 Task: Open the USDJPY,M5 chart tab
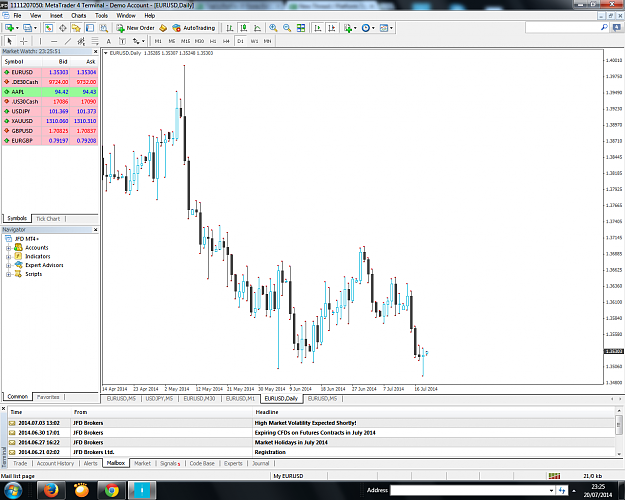pyautogui.click(x=159, y=399)
